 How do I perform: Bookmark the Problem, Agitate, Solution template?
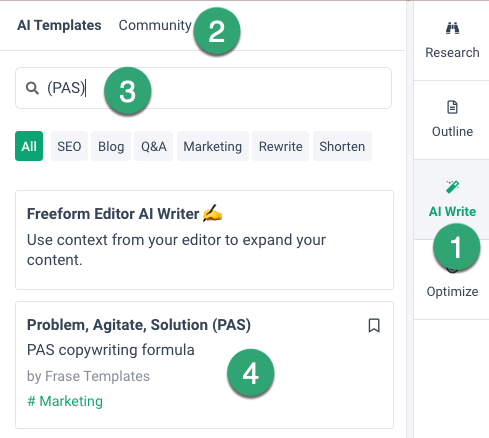[x=374, y=325]
